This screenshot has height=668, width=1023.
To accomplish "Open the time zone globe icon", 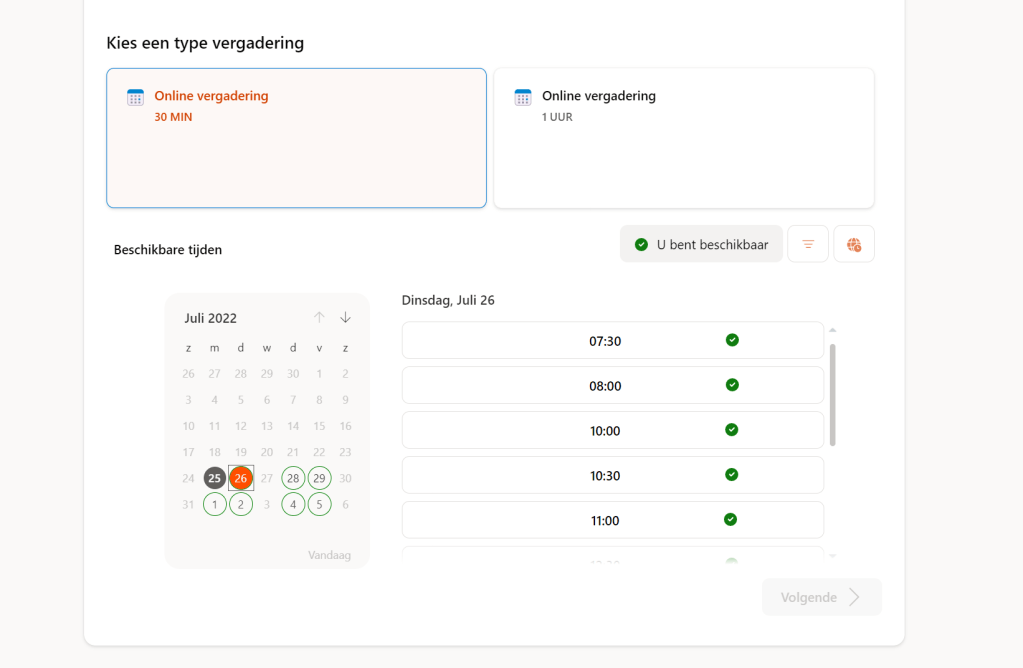I will point(854,244).
